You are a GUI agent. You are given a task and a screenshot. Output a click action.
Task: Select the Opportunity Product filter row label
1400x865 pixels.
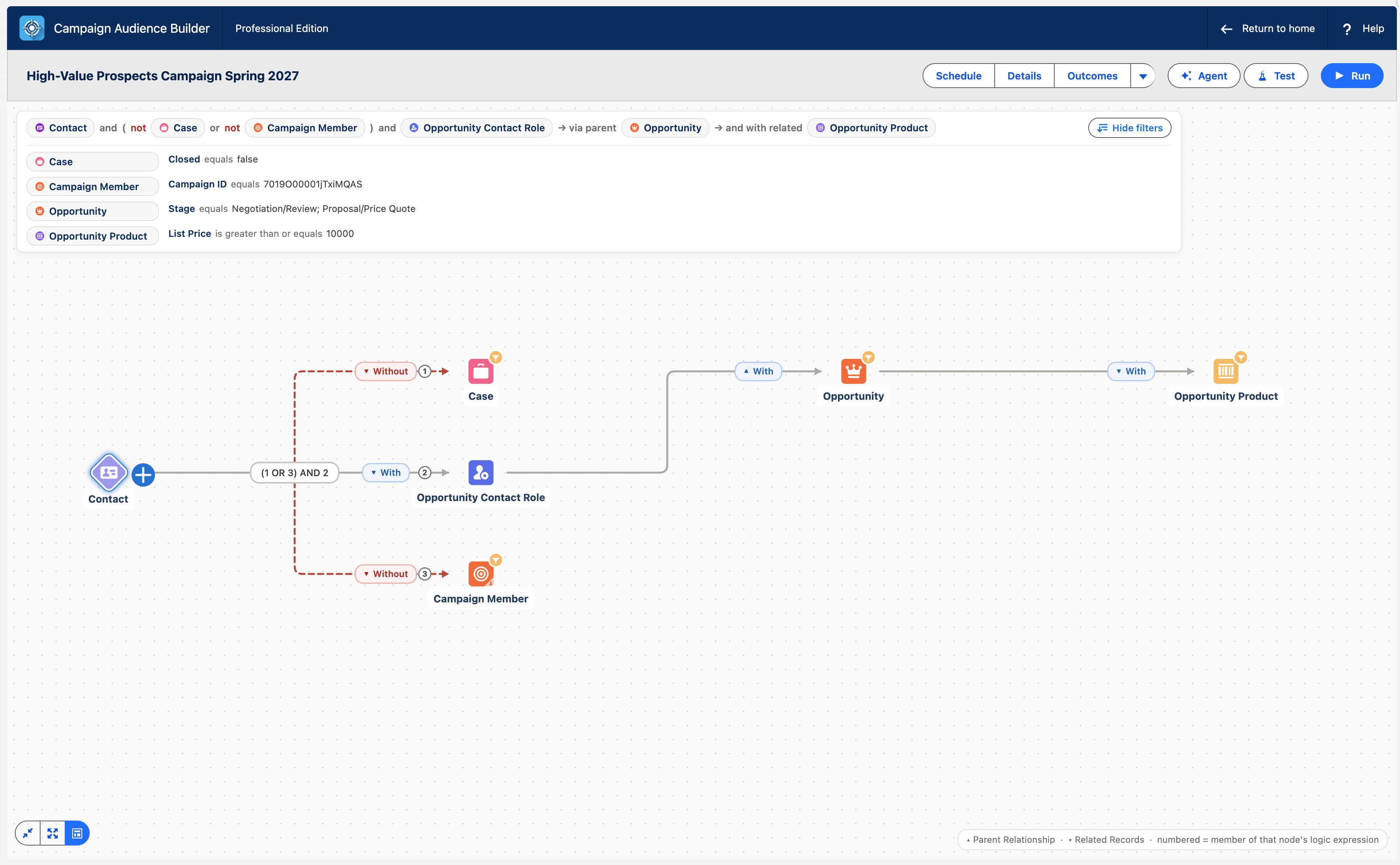coord(93,236)
